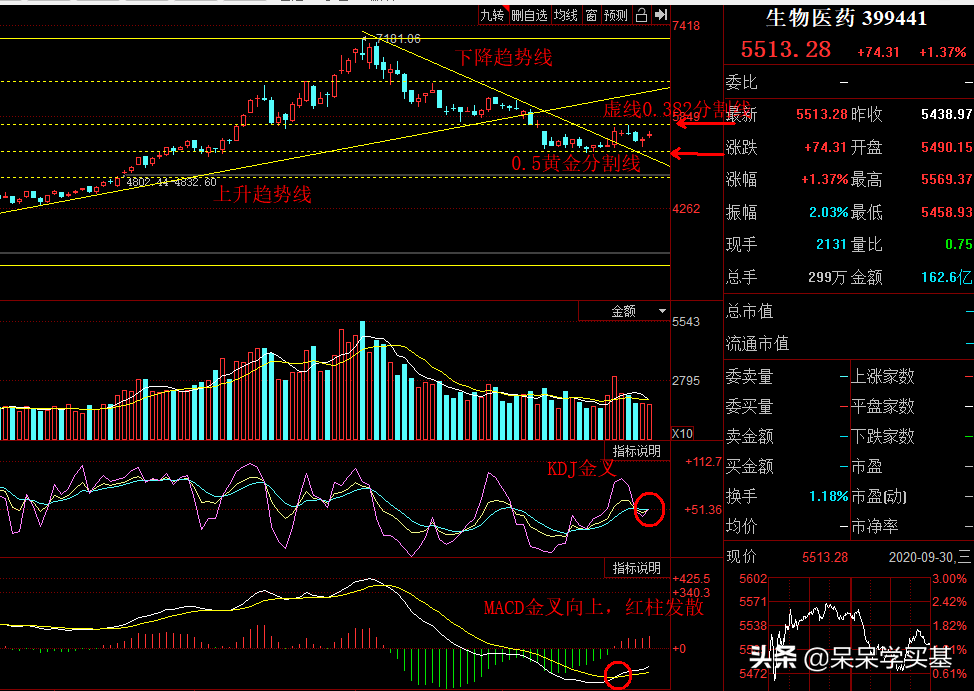Viewport: 974px width, 691px height.
Task: Click the 市盈(动) label
Action: 879,497
